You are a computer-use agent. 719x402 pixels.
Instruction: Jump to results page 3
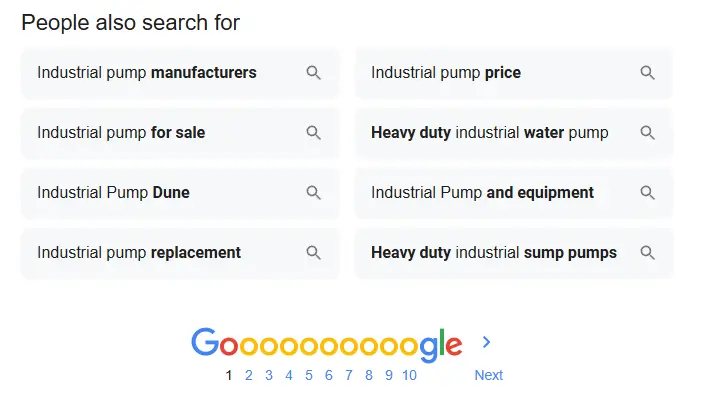269,375
